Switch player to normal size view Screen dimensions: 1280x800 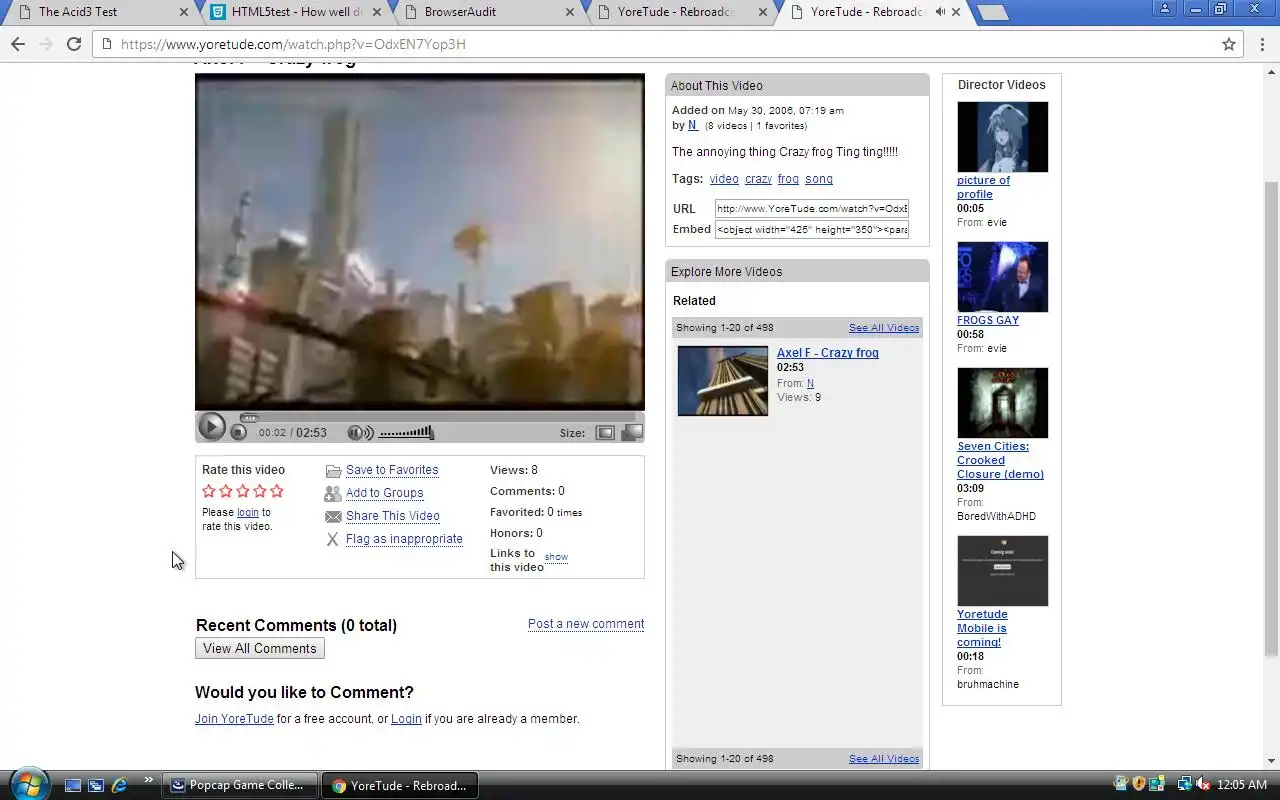[x=605, y=433]
